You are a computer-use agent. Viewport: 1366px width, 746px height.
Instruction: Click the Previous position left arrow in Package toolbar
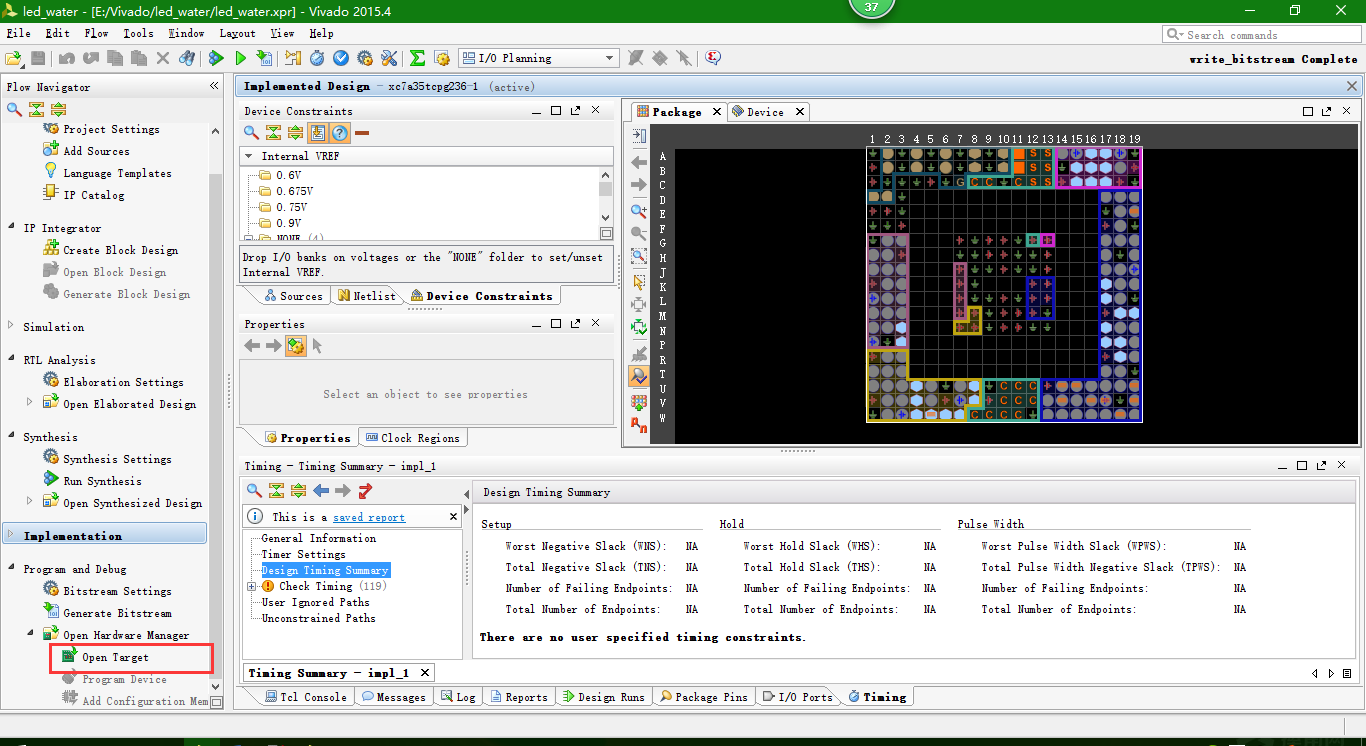tap(639, 162)
